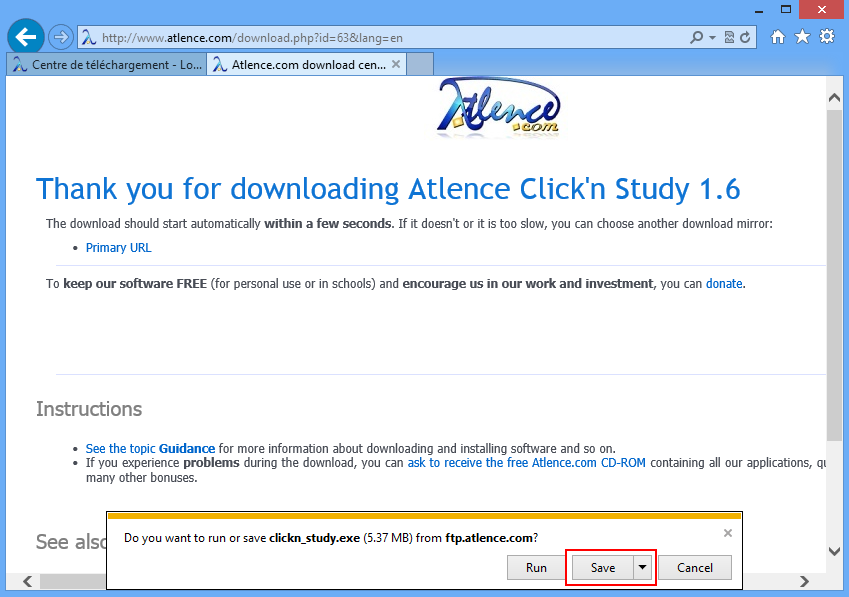Open the Tools gear menu
849x597 pixels.
pyautogui.click(x=827, y=37)
